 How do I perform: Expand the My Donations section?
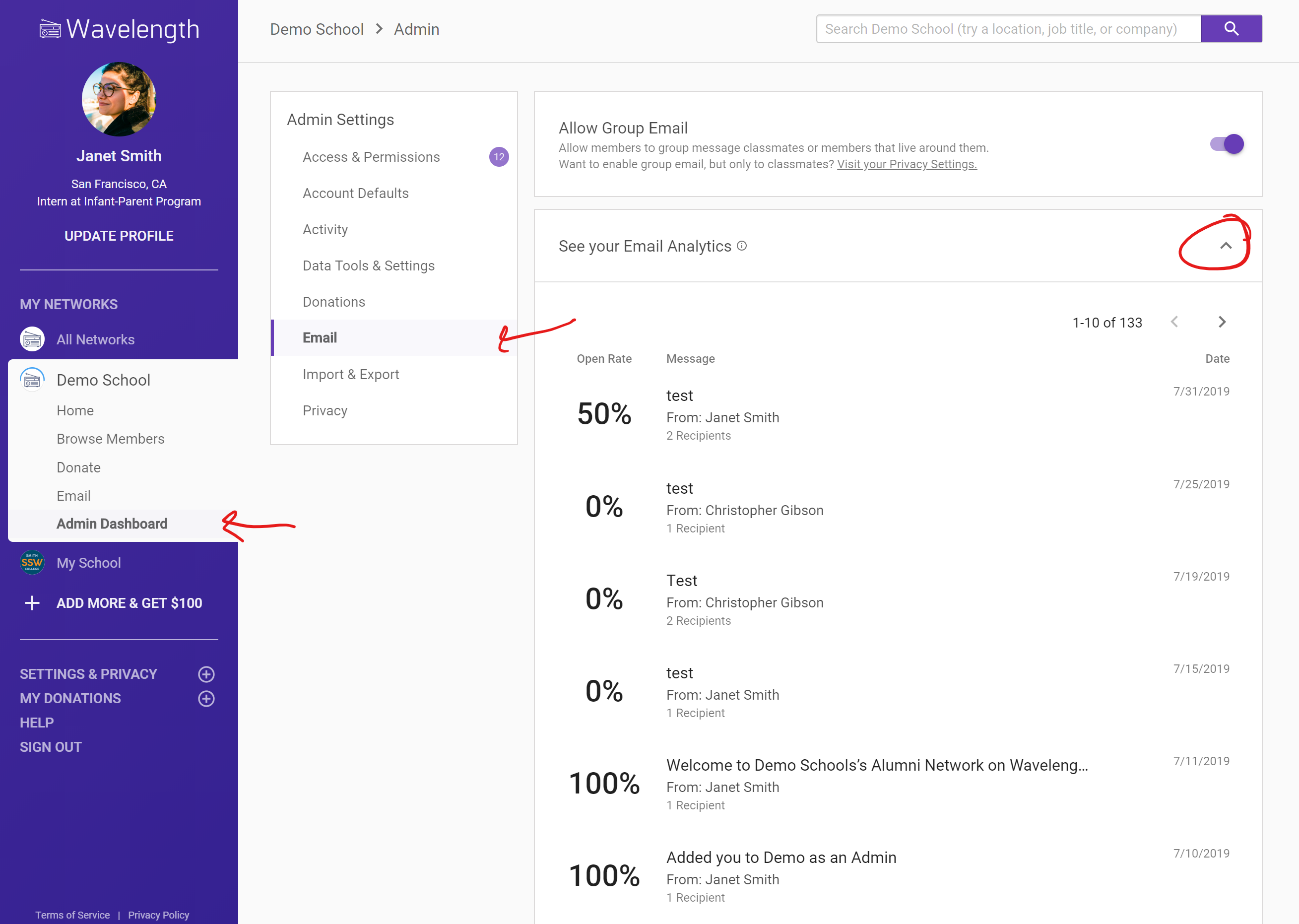pos(206,698)
